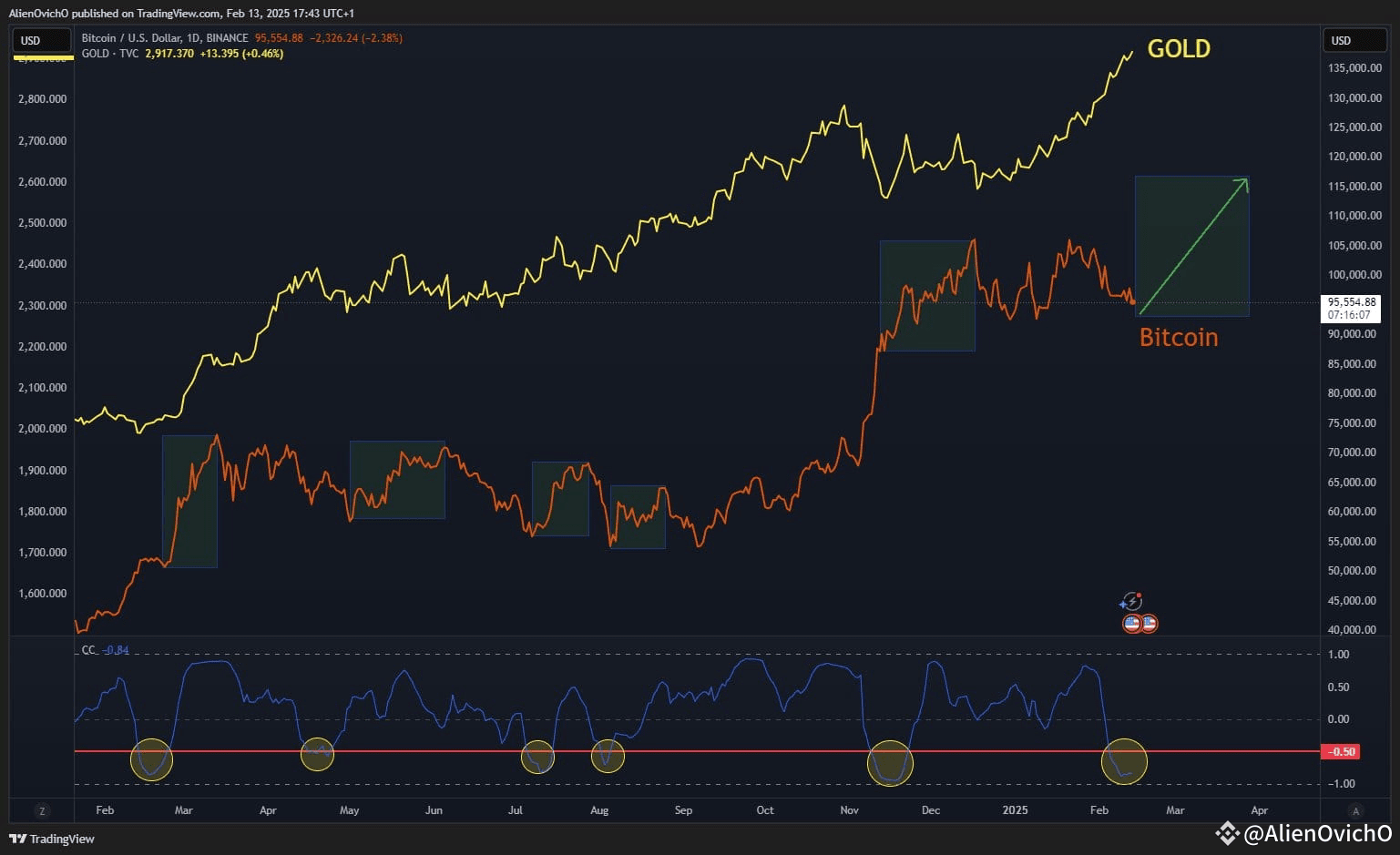Click the 2,500.000 gold axis label

43,223
